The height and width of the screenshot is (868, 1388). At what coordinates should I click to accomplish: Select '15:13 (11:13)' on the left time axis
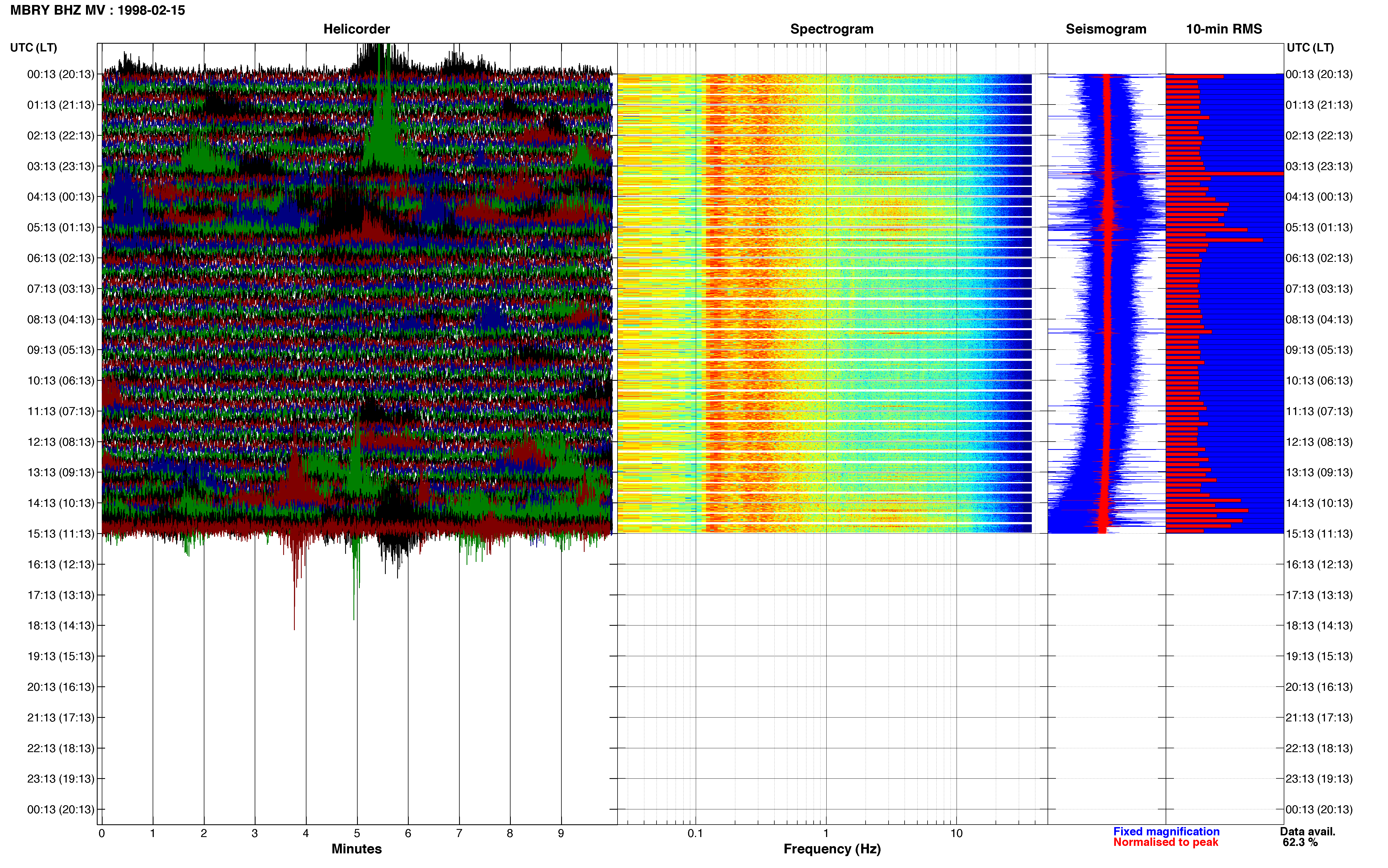coord(61,534)
